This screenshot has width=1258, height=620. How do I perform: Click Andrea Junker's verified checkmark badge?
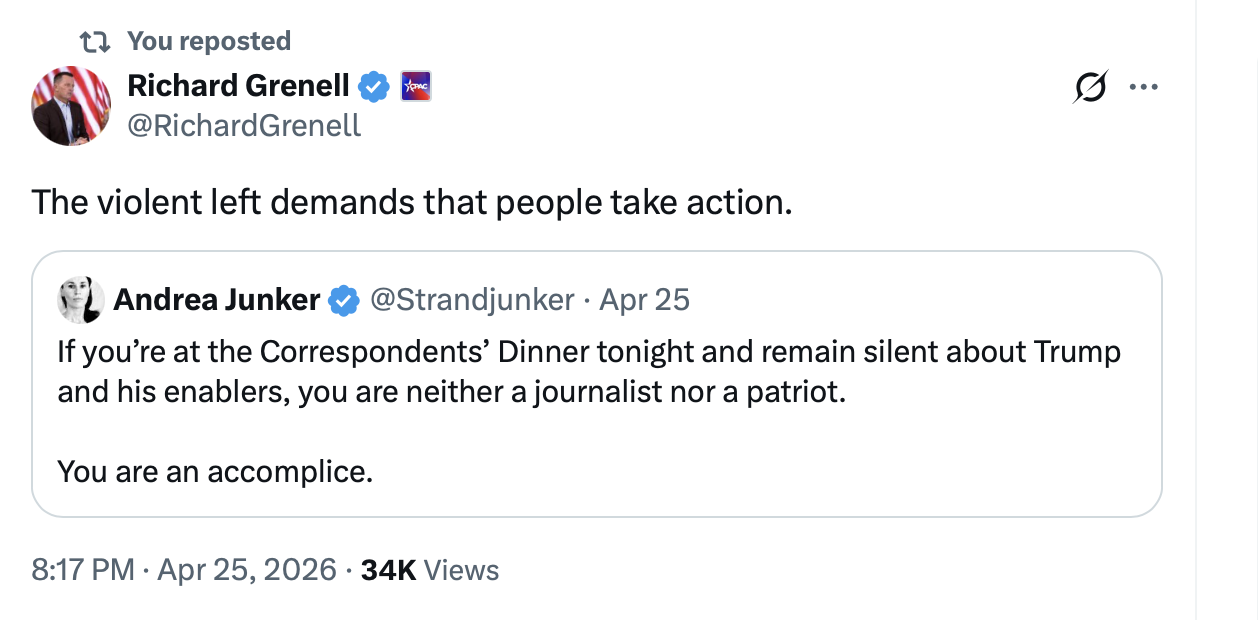coord(345,299)
